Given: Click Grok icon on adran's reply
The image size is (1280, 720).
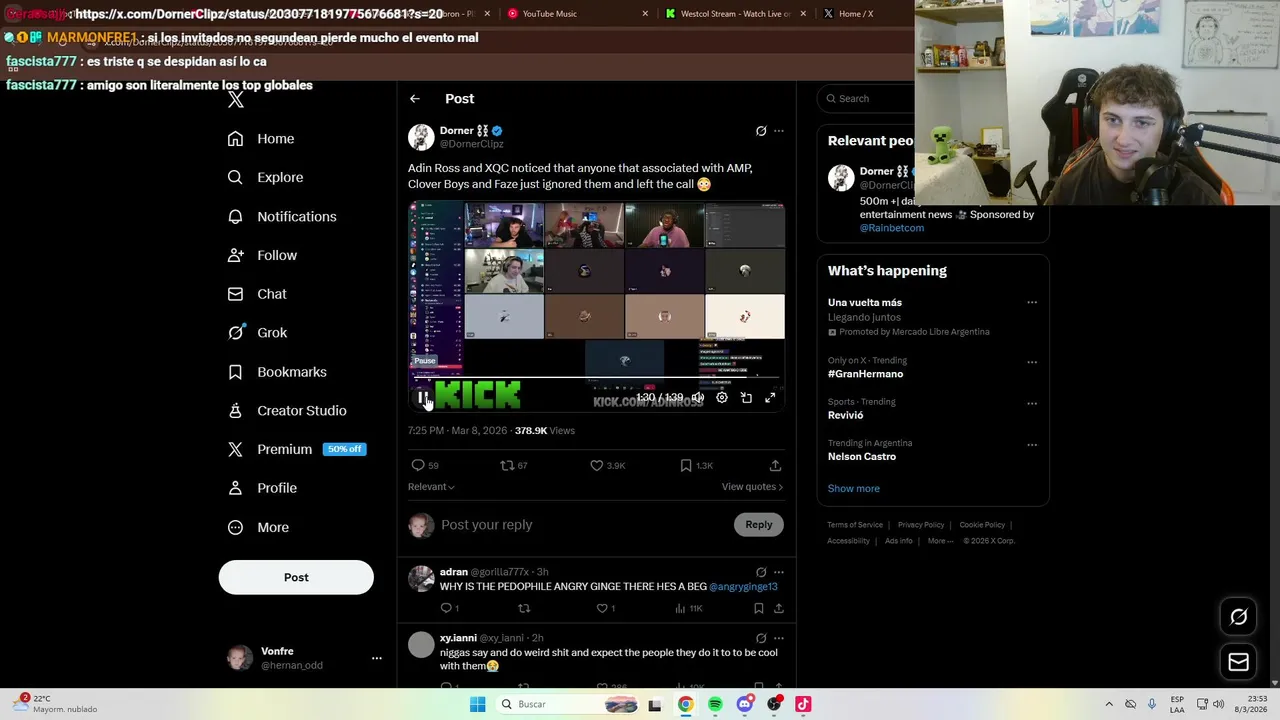Looking at the screenshot, I should [761, 573].
